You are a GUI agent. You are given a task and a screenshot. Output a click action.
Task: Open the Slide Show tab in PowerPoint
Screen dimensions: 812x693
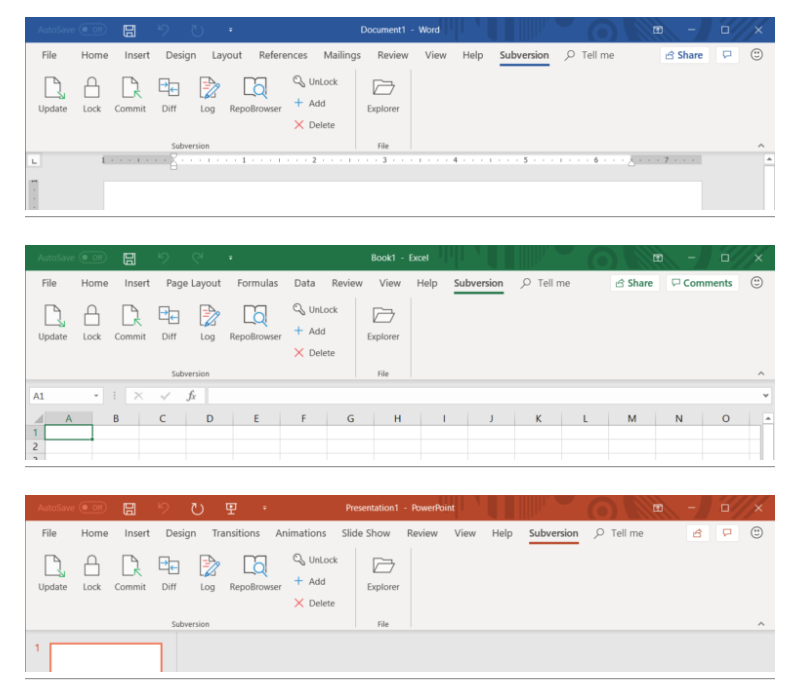[x=366, y=533]
